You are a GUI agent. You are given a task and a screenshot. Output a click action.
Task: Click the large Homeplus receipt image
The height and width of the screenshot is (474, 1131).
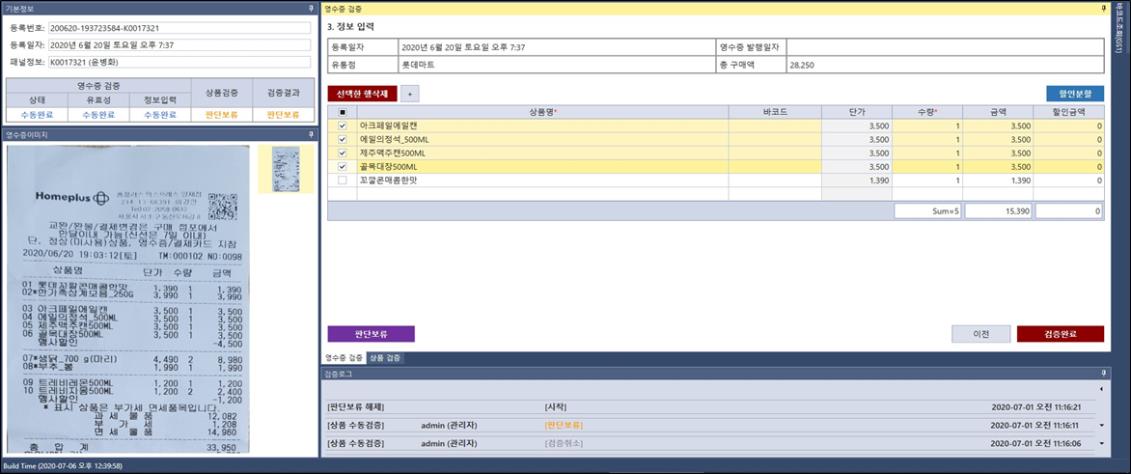pyautogui.click(x=128, y=299)
